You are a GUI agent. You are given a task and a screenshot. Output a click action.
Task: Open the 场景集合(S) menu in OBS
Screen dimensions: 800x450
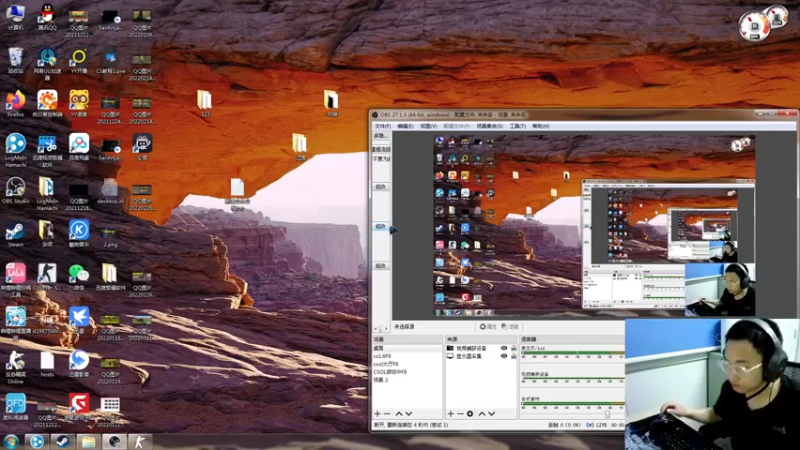tap(489, 126)
